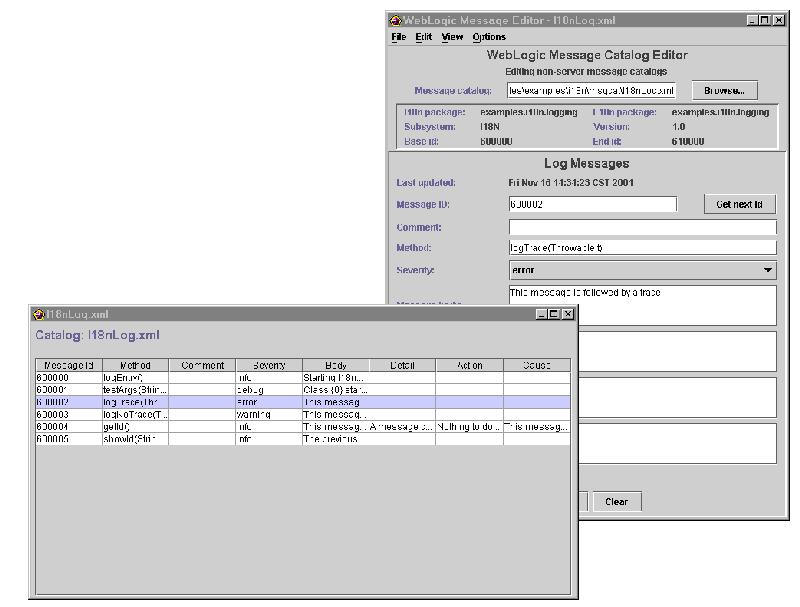Click the Last updated timestamp text
Viewport: 800px width, 607px height.
point(571,183)
